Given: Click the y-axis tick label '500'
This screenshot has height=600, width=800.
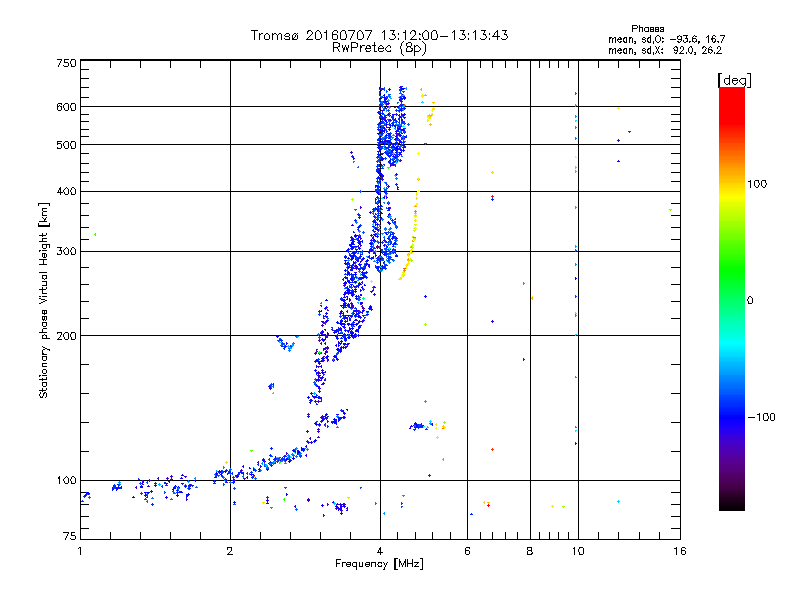Looking at the screenshot, I should tap(66, 145).
